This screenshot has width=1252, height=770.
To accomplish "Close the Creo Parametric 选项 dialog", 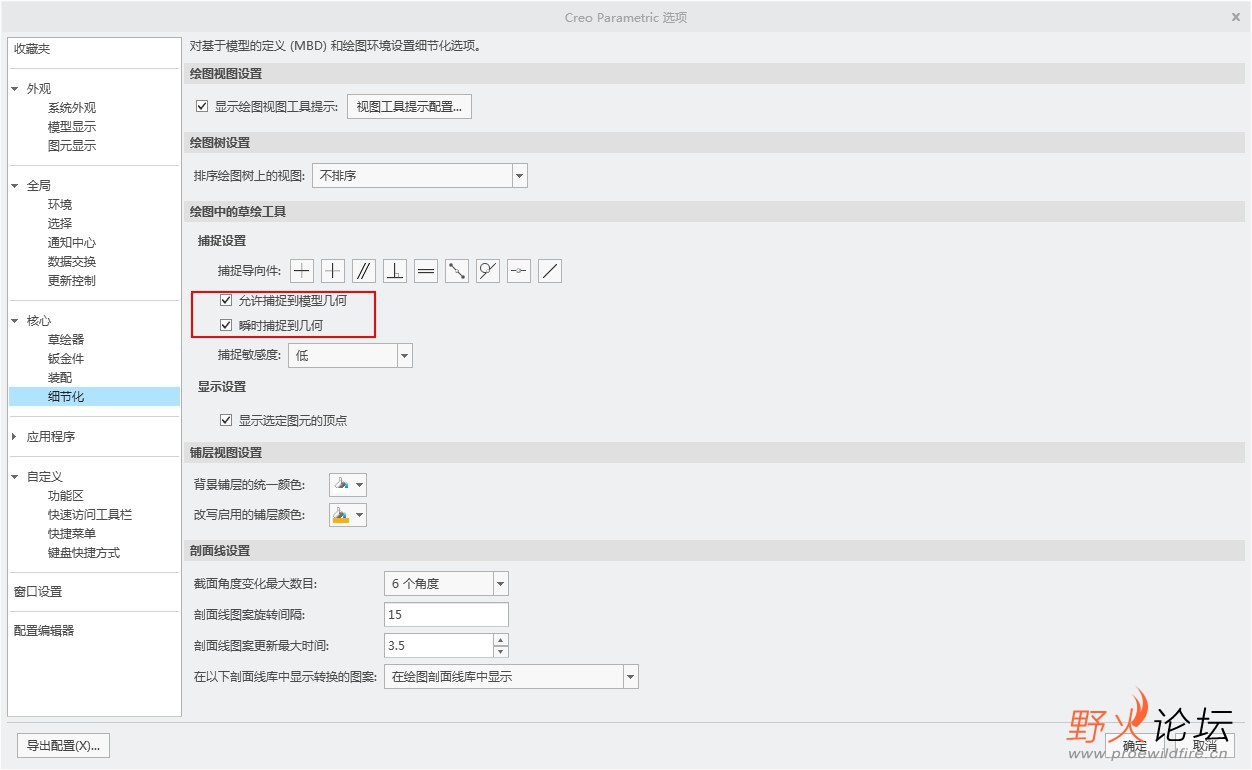I will click(1235, 17).
